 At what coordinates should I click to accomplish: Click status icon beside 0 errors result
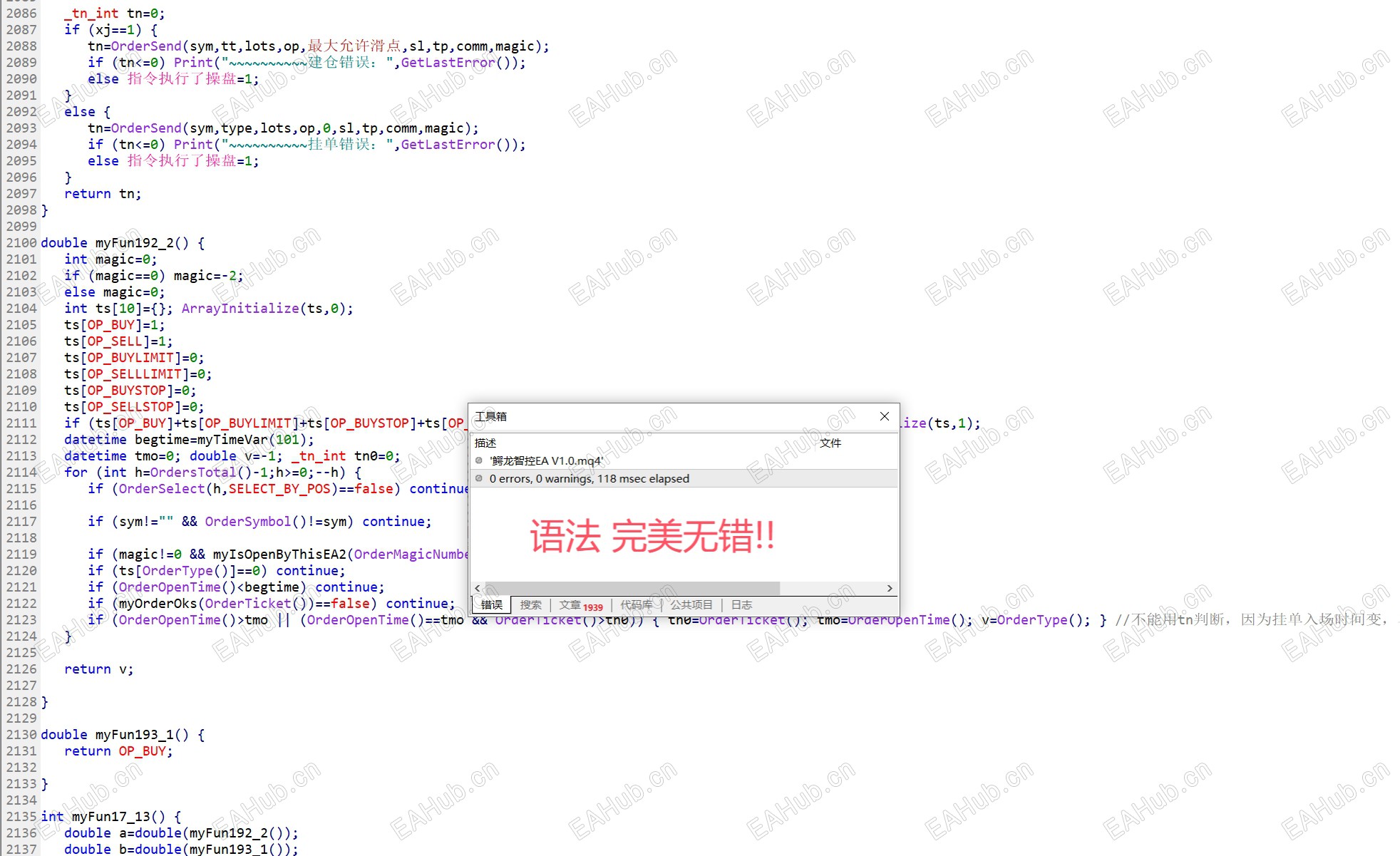point(479,478)
